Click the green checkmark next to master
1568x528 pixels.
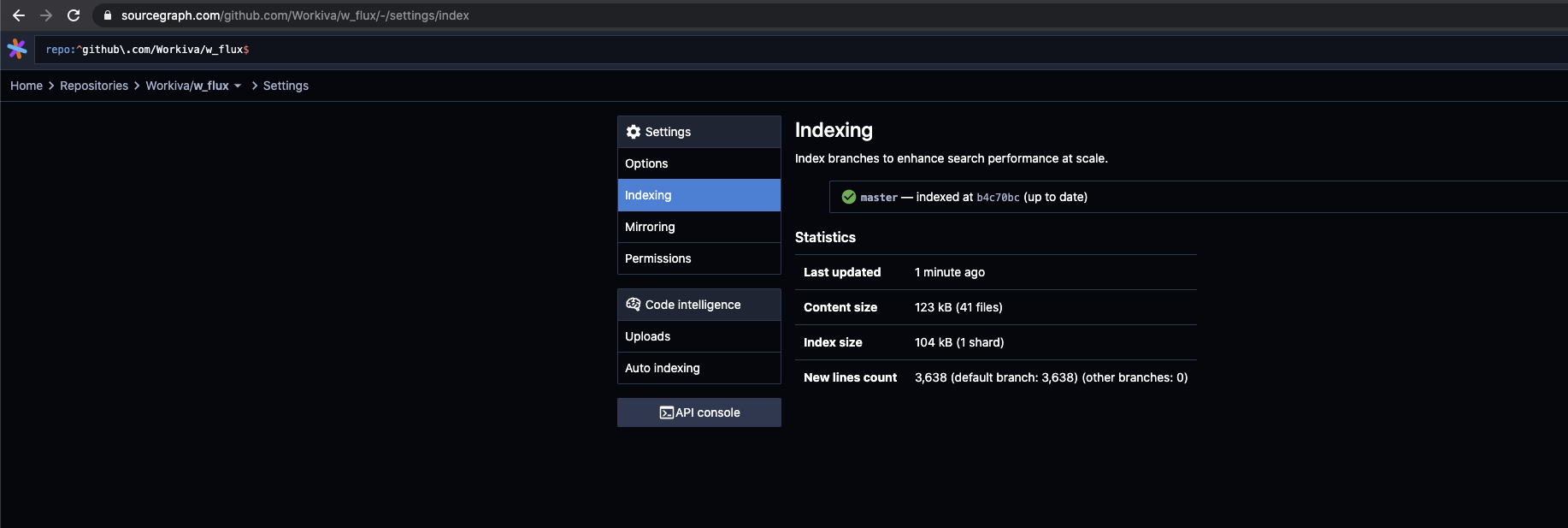849,197
